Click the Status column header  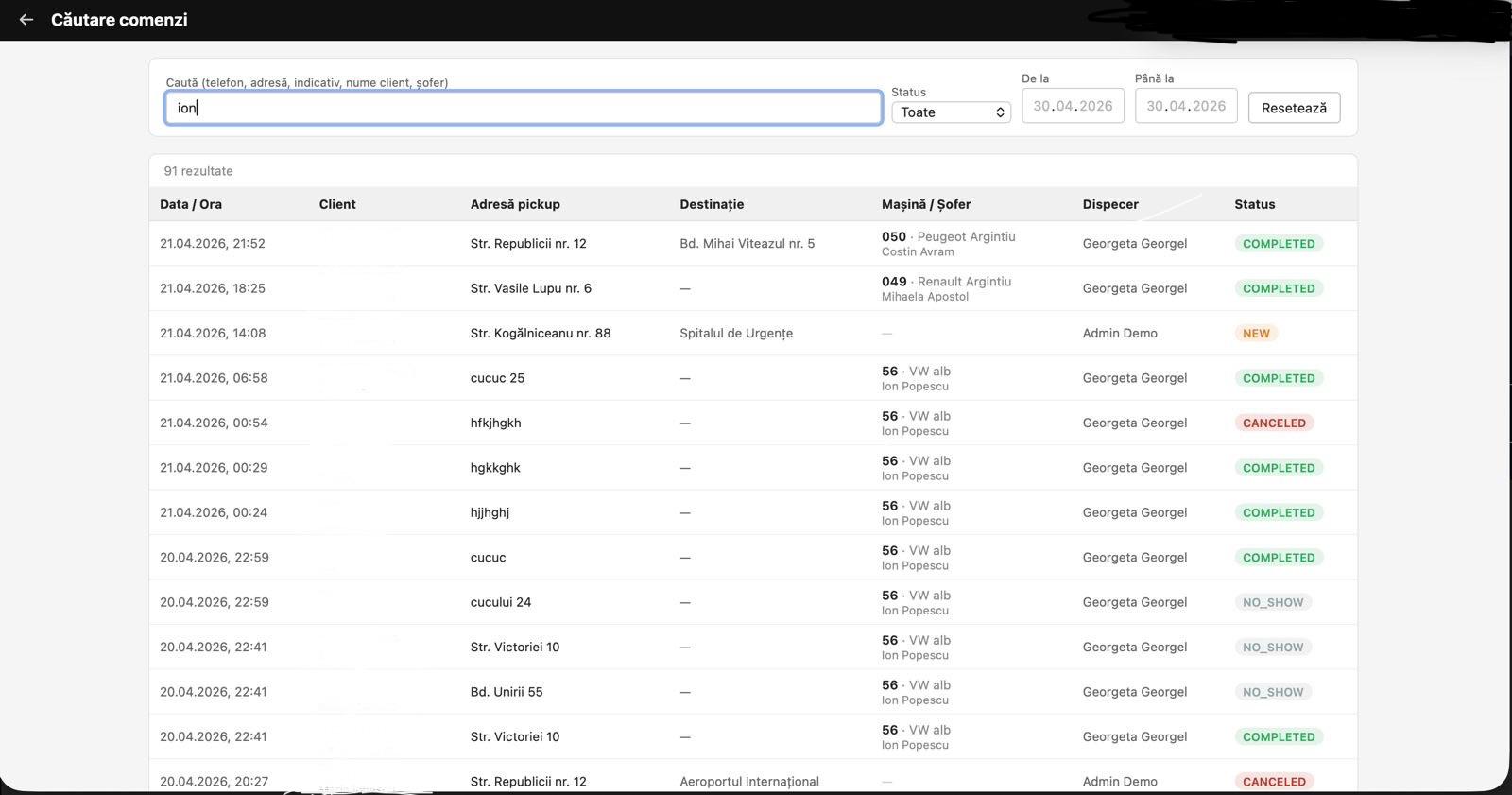[x=1254, y=204]
